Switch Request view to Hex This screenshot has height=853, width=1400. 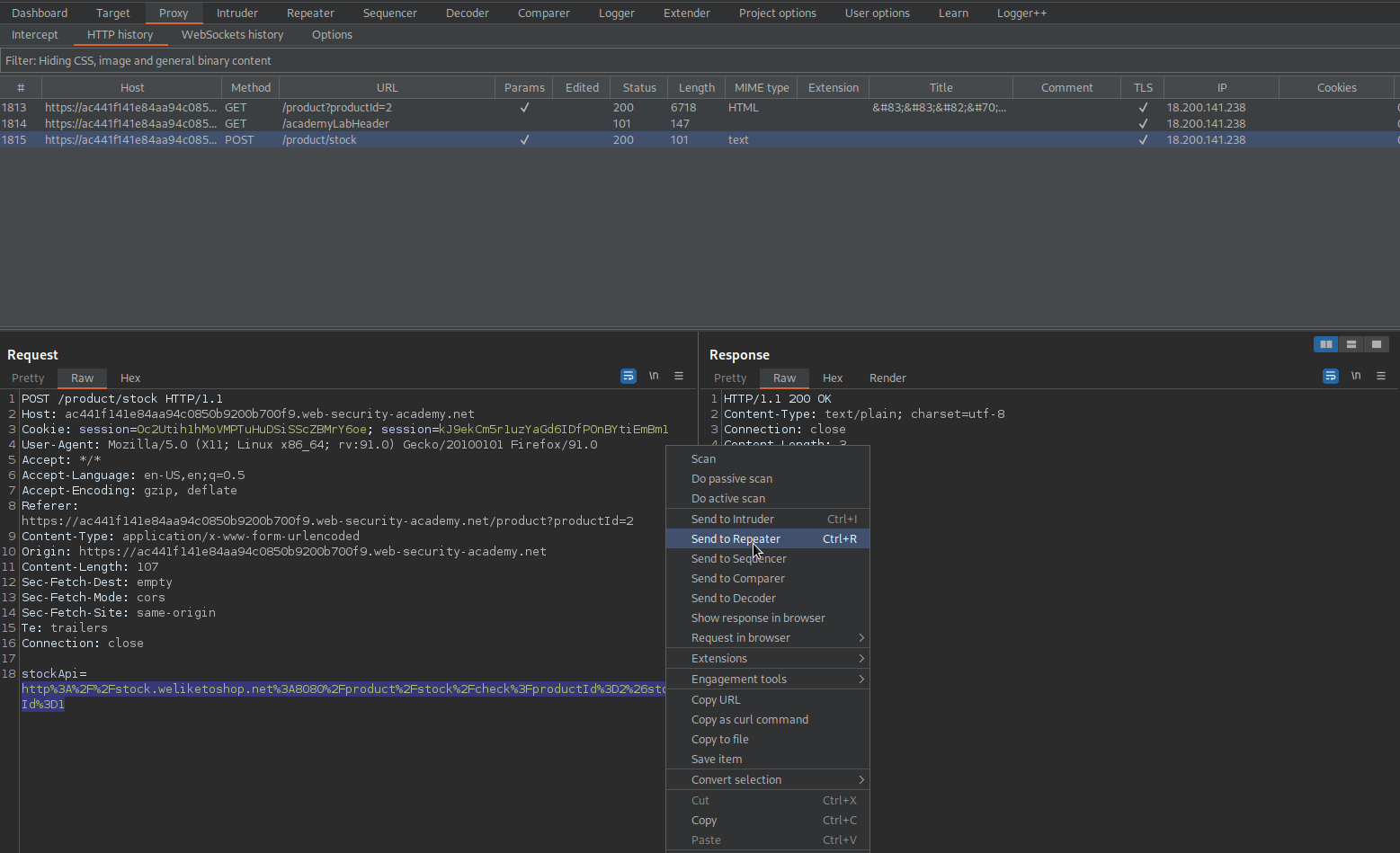tap(130, 378)
